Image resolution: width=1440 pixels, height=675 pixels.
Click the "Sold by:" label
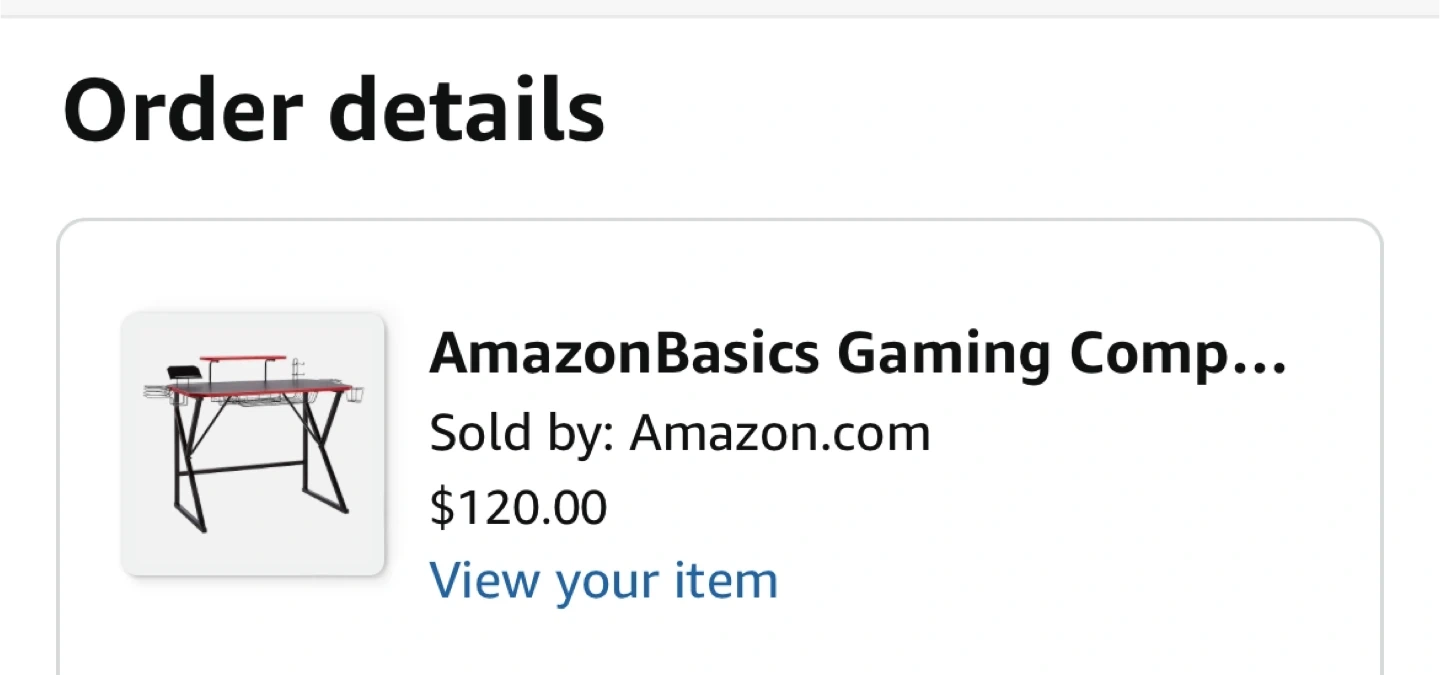coord(521,433)
